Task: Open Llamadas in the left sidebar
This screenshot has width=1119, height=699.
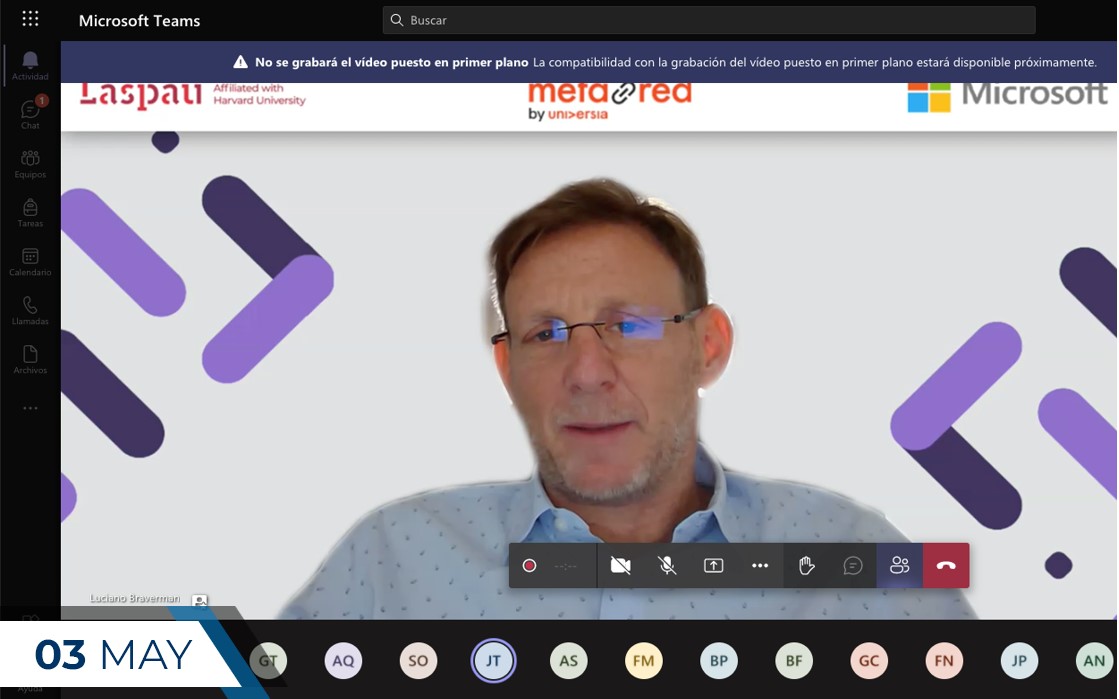Action: tap(30, 311)
